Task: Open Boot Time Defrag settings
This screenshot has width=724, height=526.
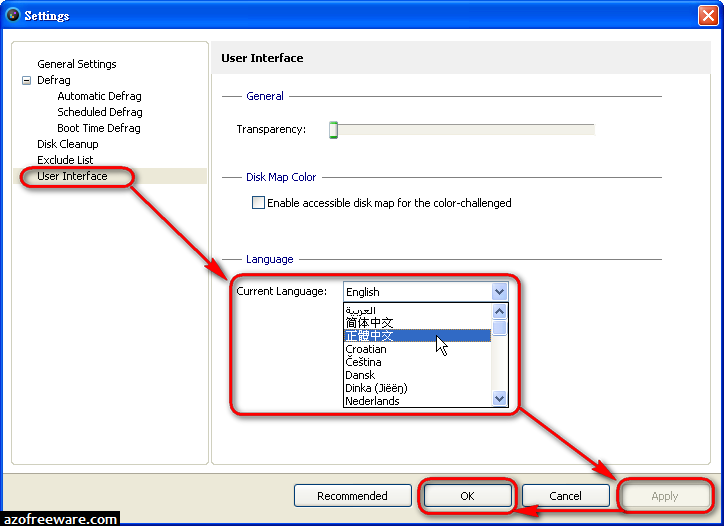Action: coord(99,128)
